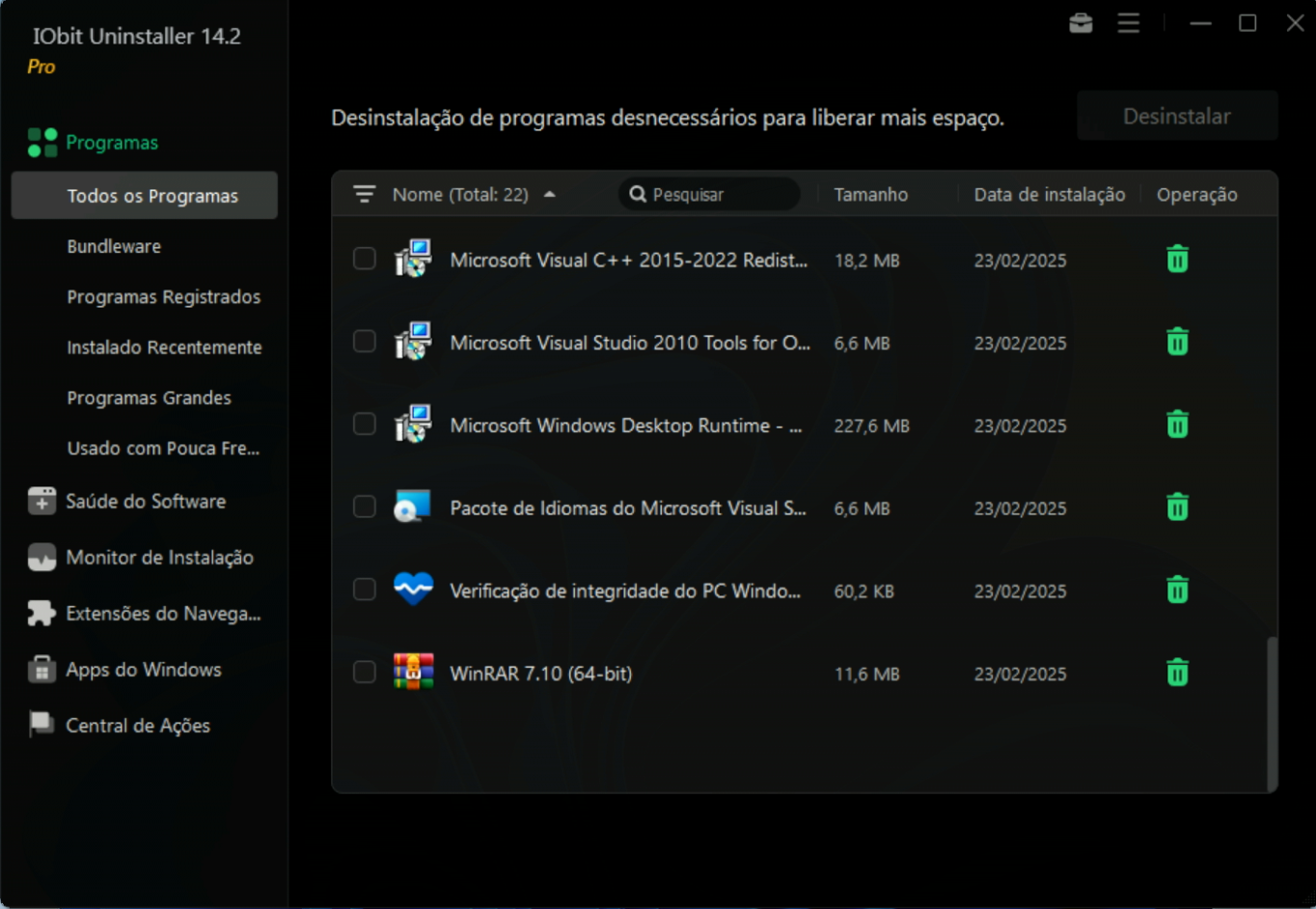Click the WinRAR row's 23/02/2025 date
Viewport: 1316px width, 909px height.
(1020, 674)
